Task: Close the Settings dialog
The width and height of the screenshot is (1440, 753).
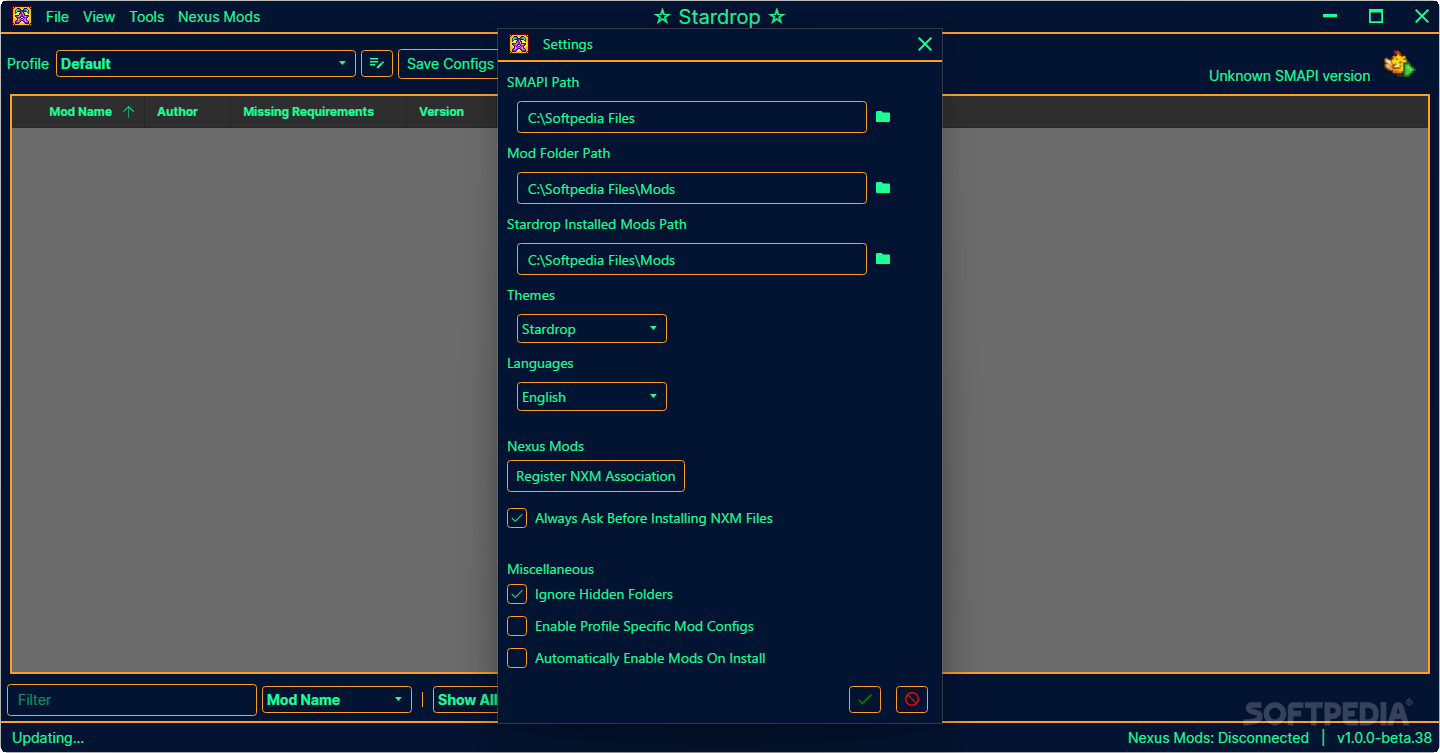Action: (x=925, y=44)
